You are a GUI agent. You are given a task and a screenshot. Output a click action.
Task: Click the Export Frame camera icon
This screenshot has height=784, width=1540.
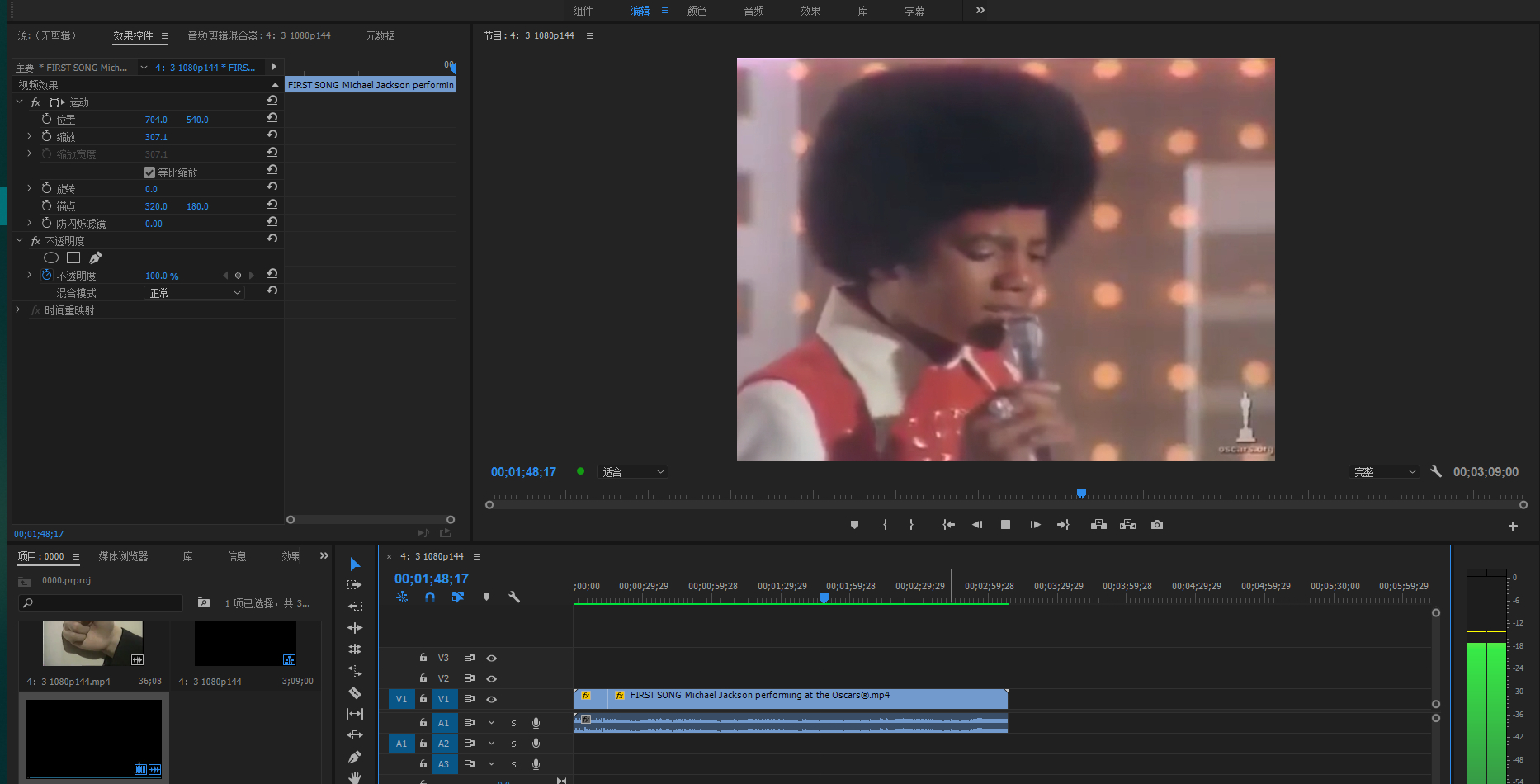[x=1157, y=525]
